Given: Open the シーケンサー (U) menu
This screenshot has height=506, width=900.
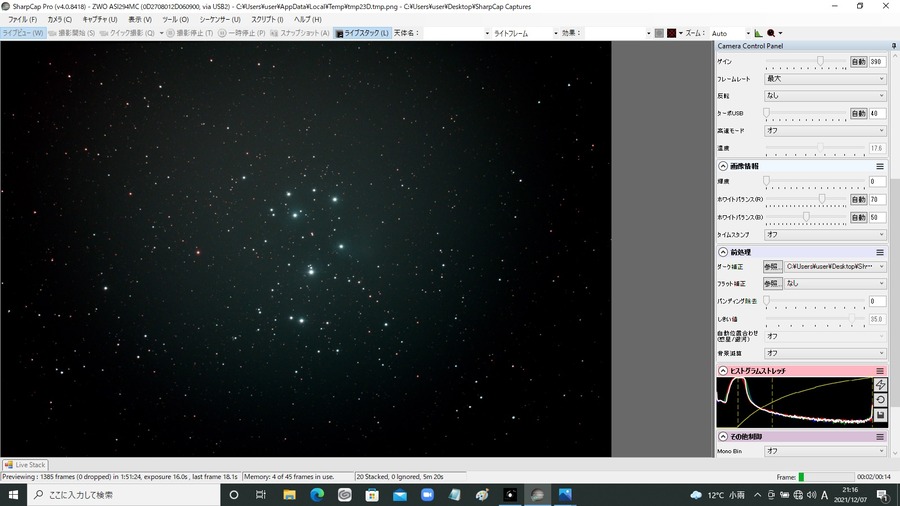Looking at the screenshot, I should [220, 20].
